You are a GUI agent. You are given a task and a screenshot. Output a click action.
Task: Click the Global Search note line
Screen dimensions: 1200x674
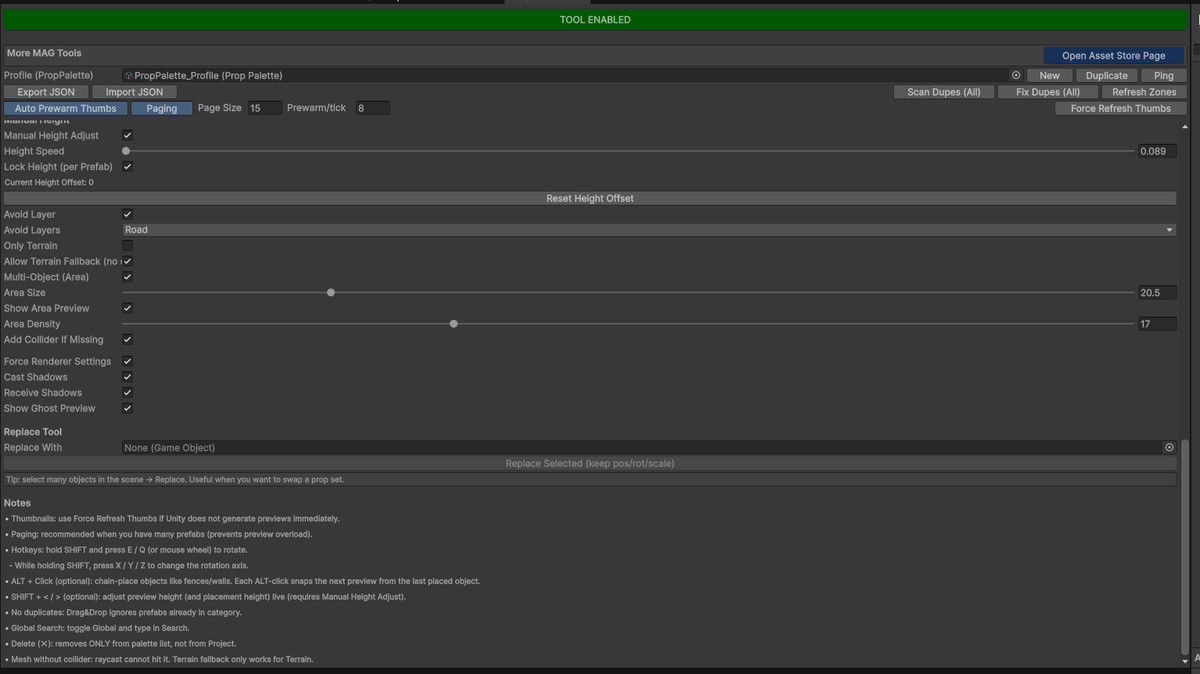coord(96,628)
